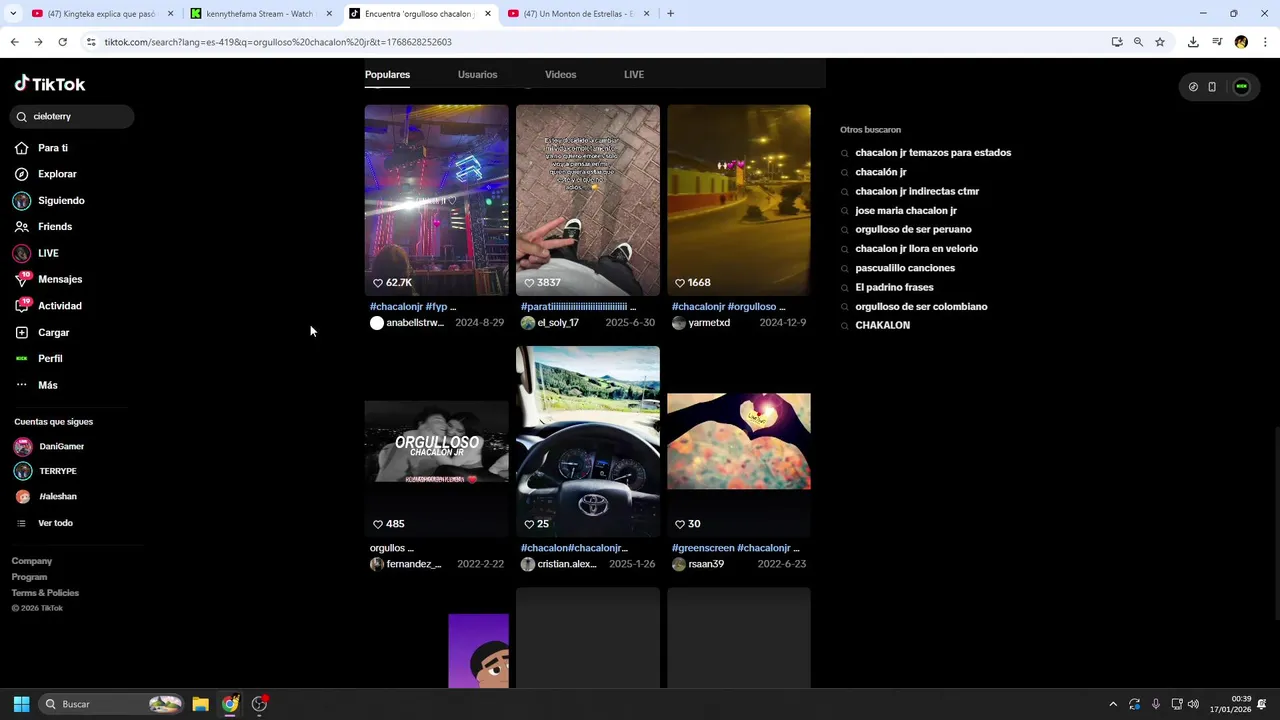Open el_soly_17 user profile link

point(550,323)
